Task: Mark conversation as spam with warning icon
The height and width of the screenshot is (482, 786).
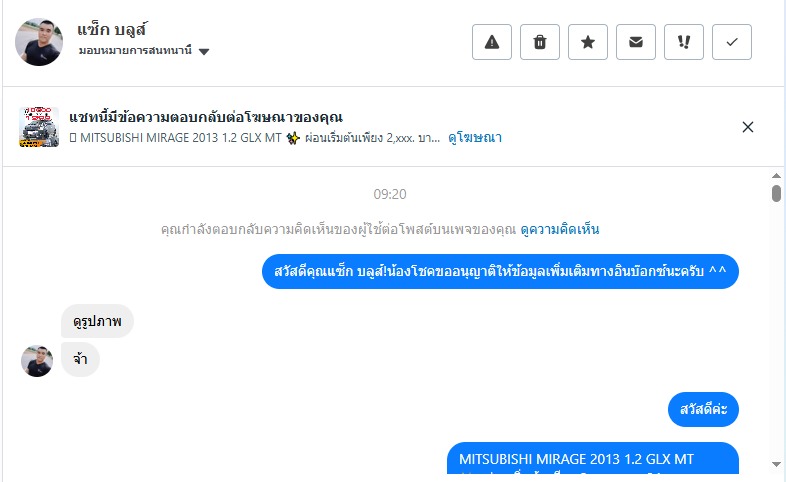Action: (x=492, y=42)
